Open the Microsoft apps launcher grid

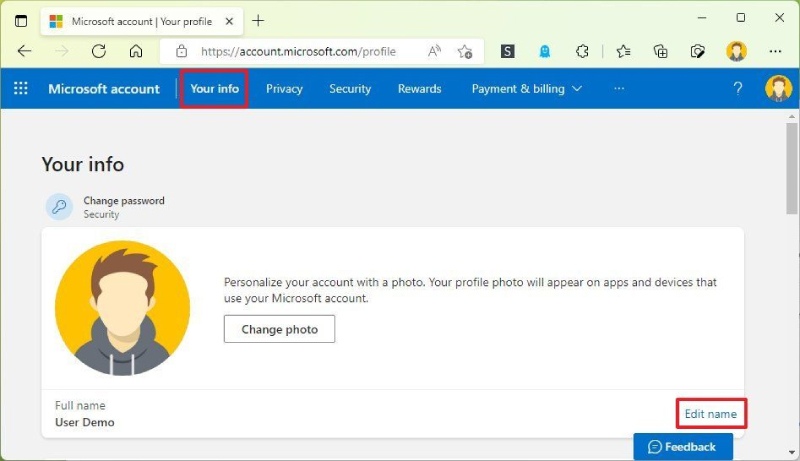(x=20, y=88)
